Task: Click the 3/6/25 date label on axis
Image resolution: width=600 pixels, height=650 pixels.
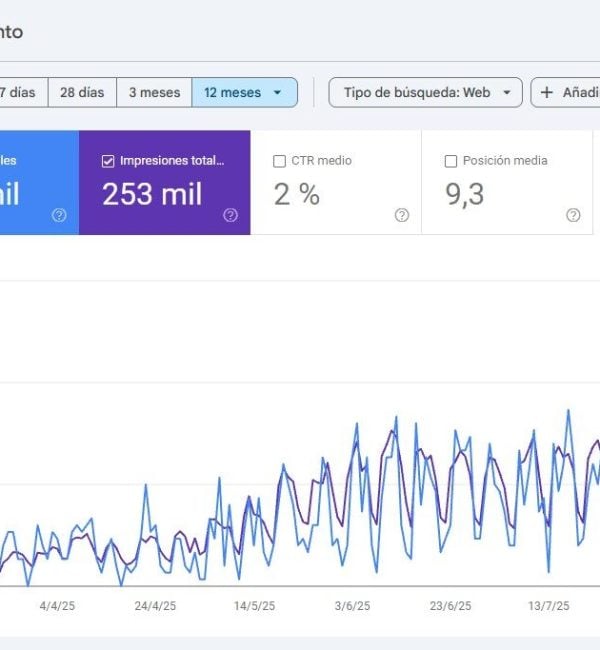Action: [x=352, y=606]
